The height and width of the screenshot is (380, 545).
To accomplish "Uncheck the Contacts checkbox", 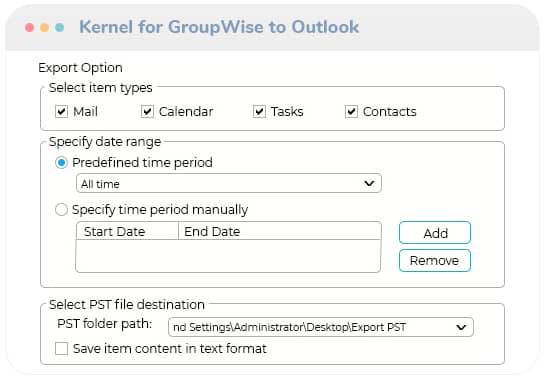I will coord(351,112).
